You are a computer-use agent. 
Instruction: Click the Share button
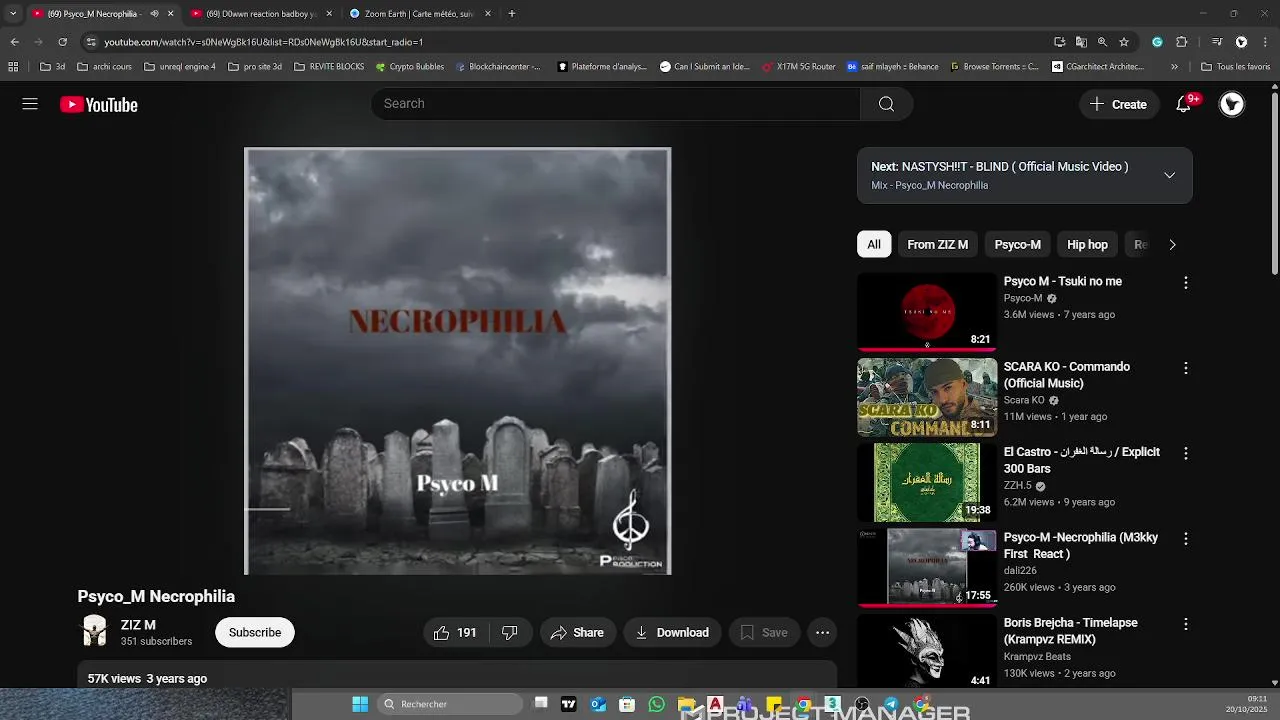pyautogui.click(x=577, y=632)
